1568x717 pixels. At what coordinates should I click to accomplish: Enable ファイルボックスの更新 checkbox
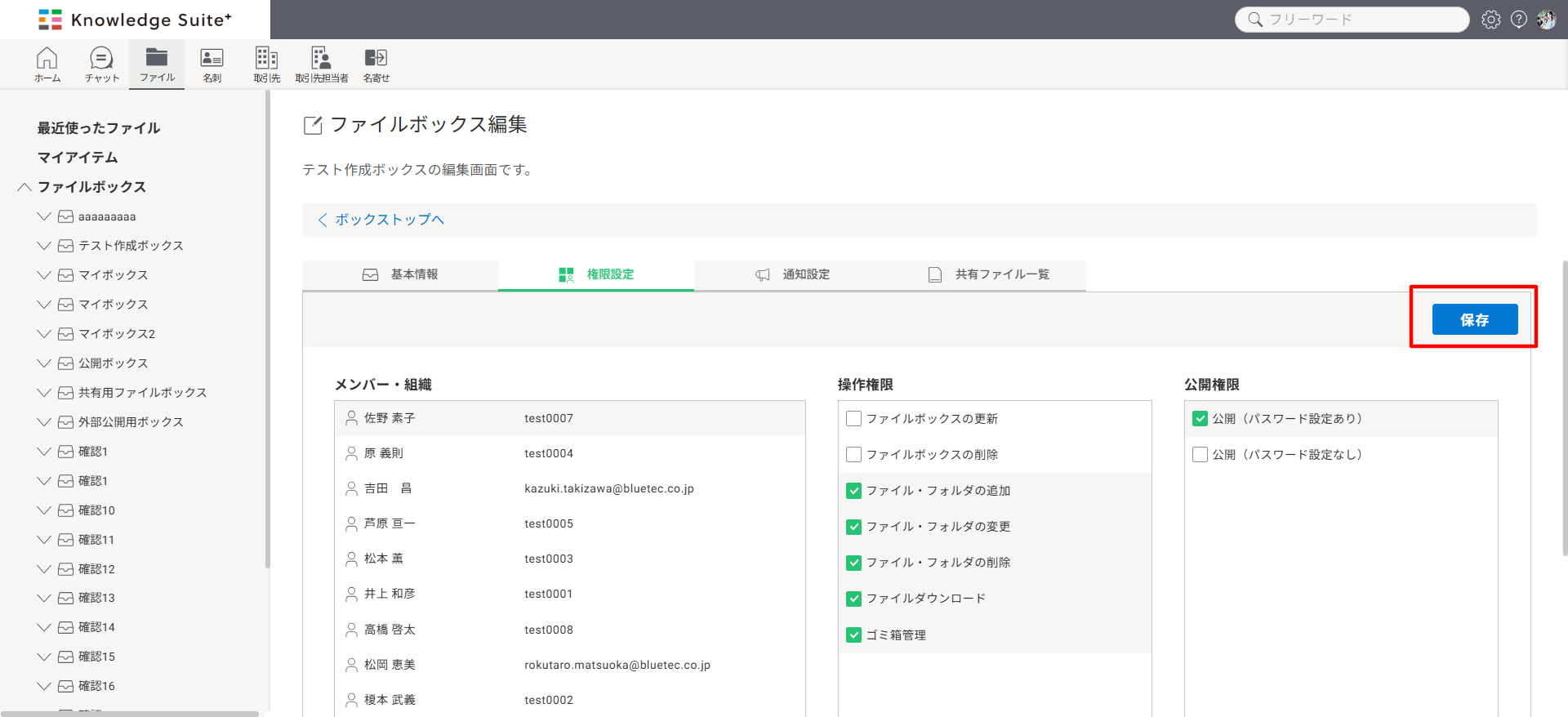(854, 419)
